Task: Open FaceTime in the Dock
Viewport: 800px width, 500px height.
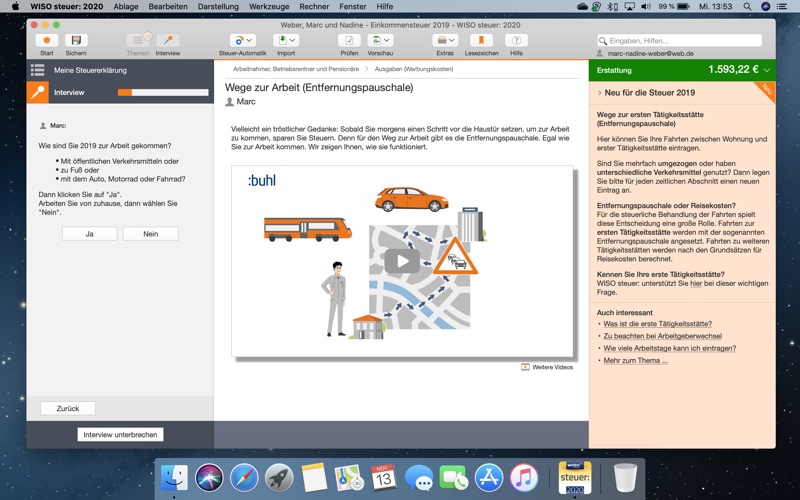Action: [454, 478]
